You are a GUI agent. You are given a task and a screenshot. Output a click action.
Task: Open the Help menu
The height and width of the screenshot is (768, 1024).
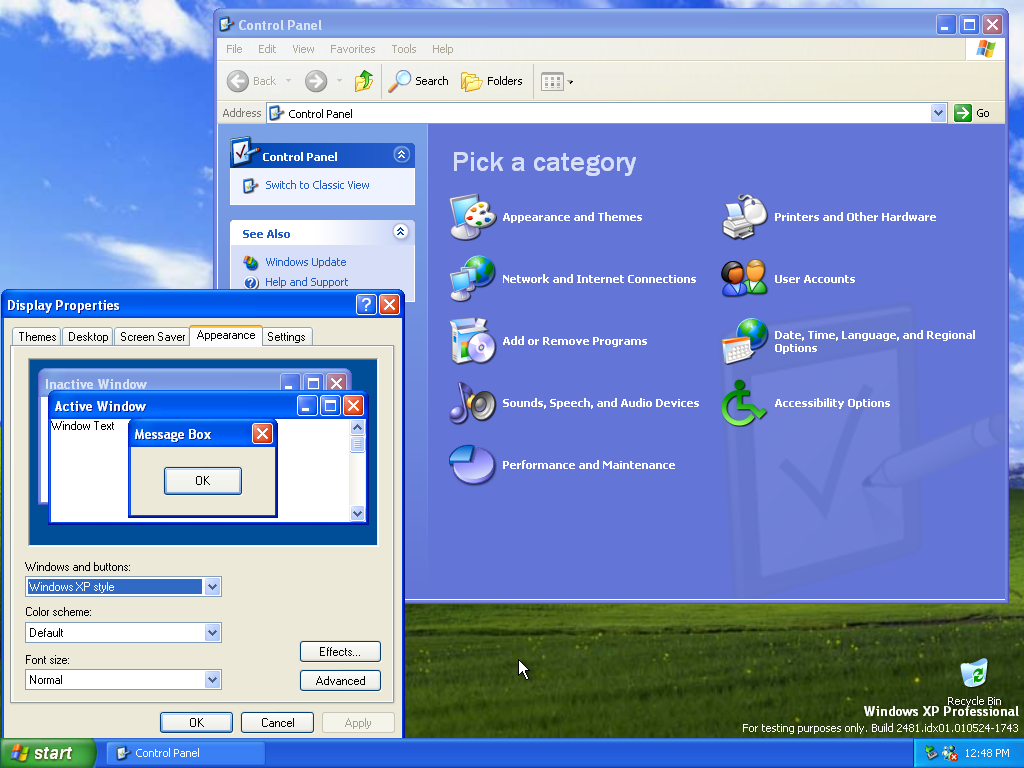click(x=442, y=49)
